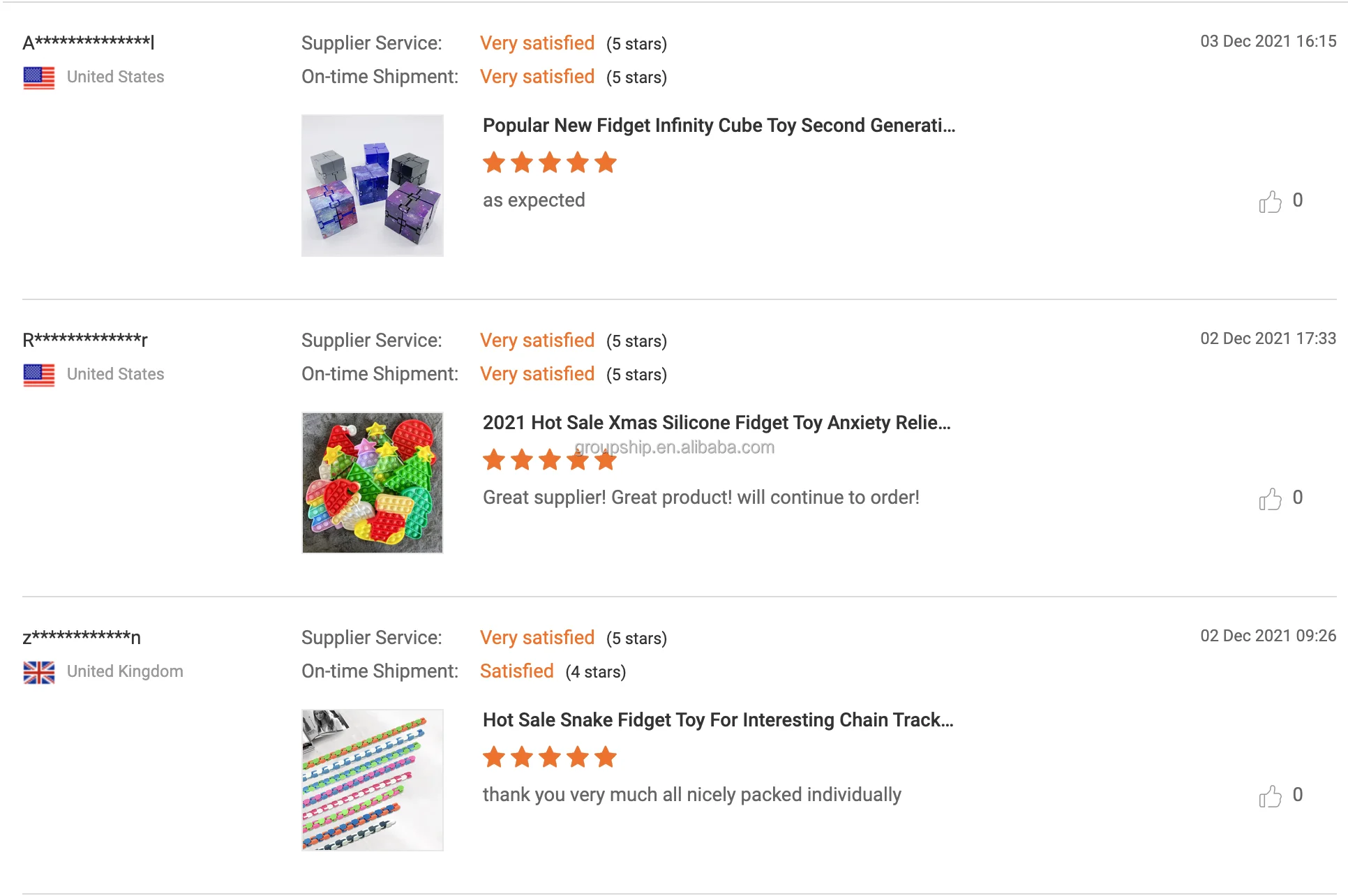Open Xmas Silicone Fidget Toy thumbnail
The image size is (1348, 896).
tap(373, 483)
